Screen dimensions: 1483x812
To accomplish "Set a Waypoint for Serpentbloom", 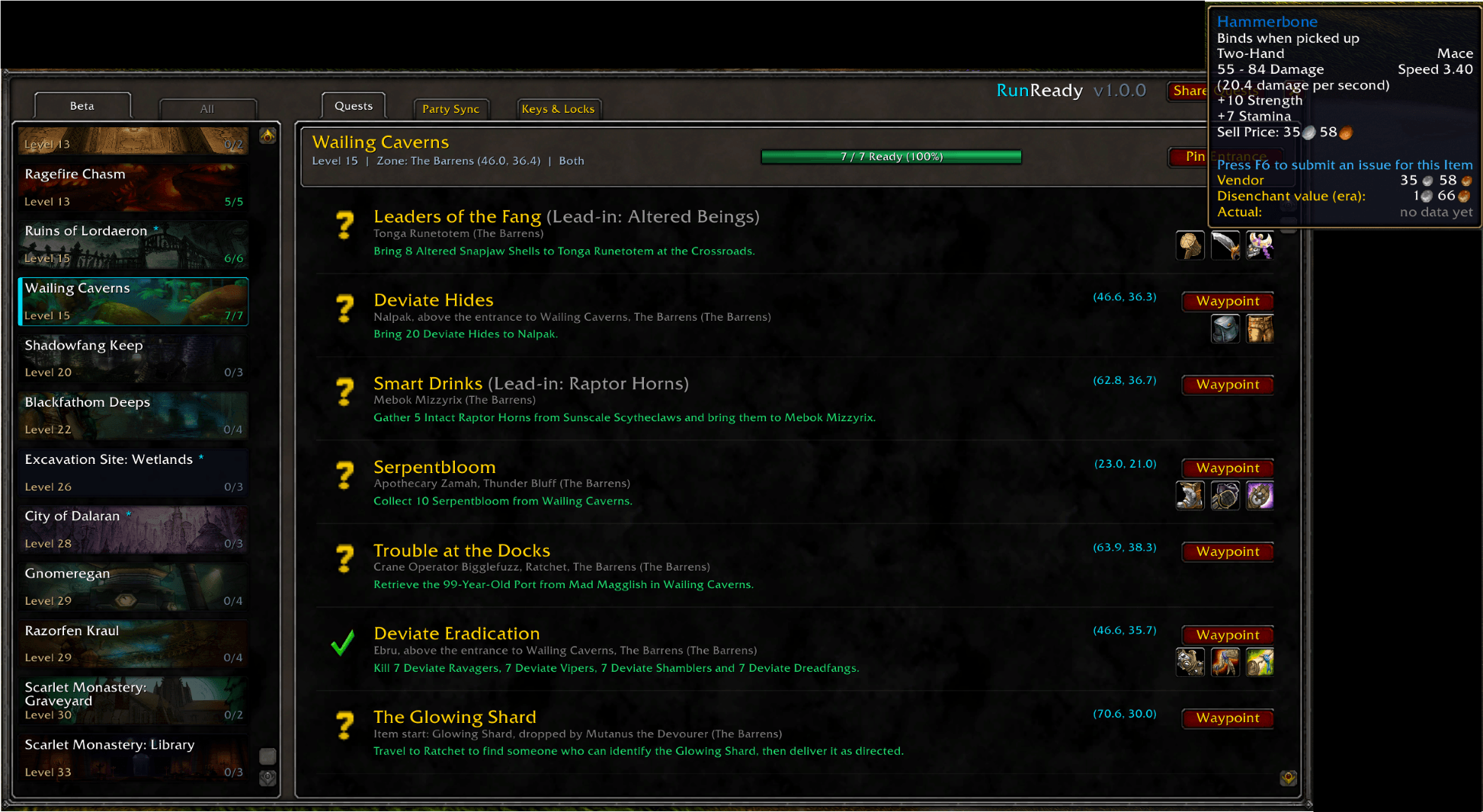I will (x=1228, y=468).
